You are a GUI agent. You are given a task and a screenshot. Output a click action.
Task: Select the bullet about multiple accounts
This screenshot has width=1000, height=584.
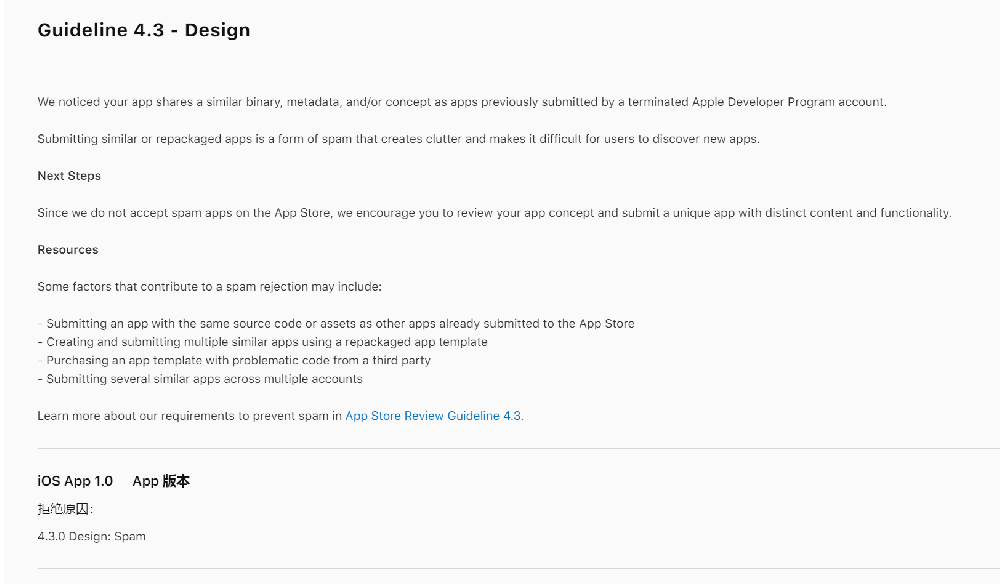[200, 379]
